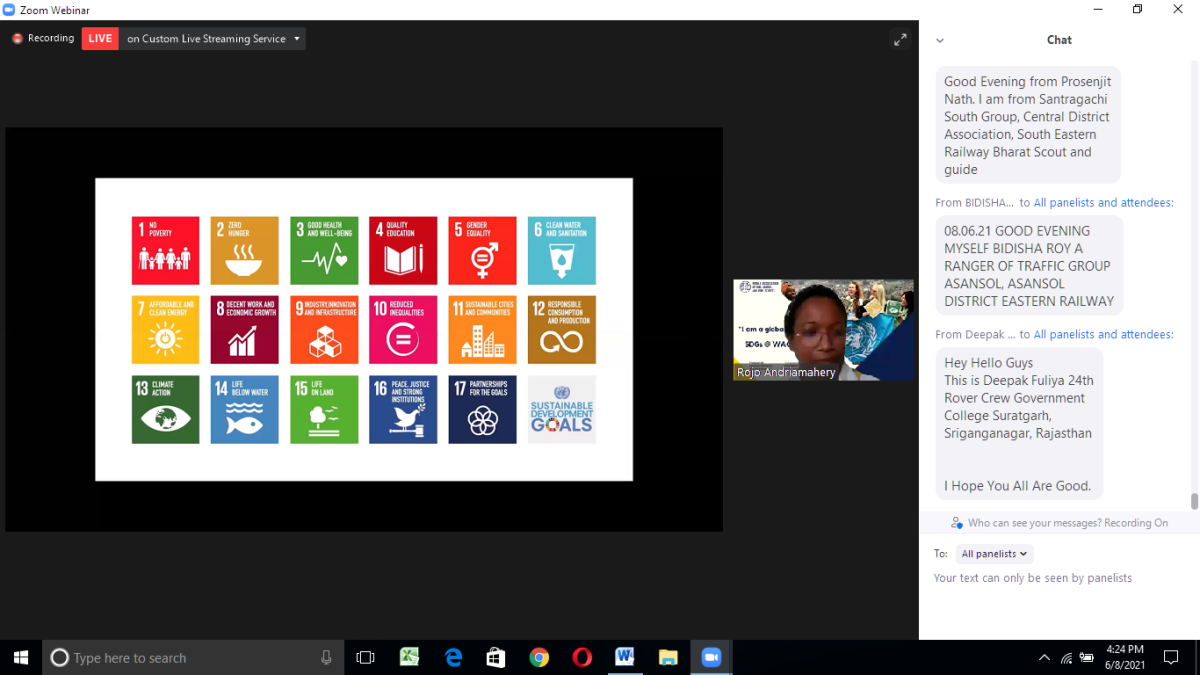Click 'Who can see your messages?' info
The width and height of the screenshot is (1200, 675).
coord(1058,523)
